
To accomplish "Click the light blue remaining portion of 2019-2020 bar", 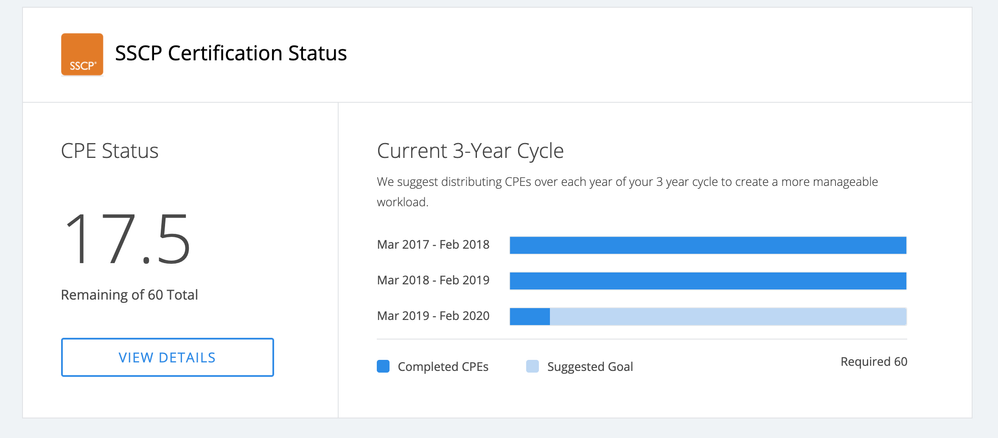I will pos(728,317).
